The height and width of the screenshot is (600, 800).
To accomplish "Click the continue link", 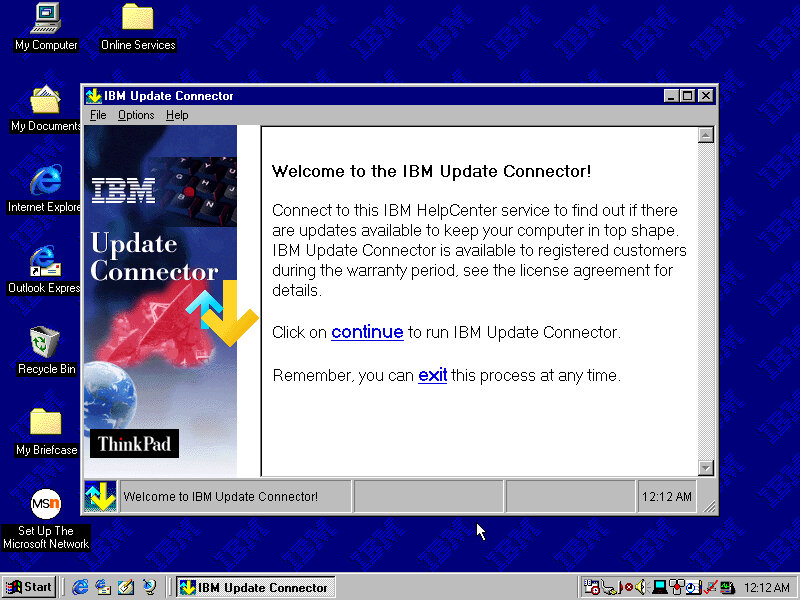I will (x=367, y=332).
